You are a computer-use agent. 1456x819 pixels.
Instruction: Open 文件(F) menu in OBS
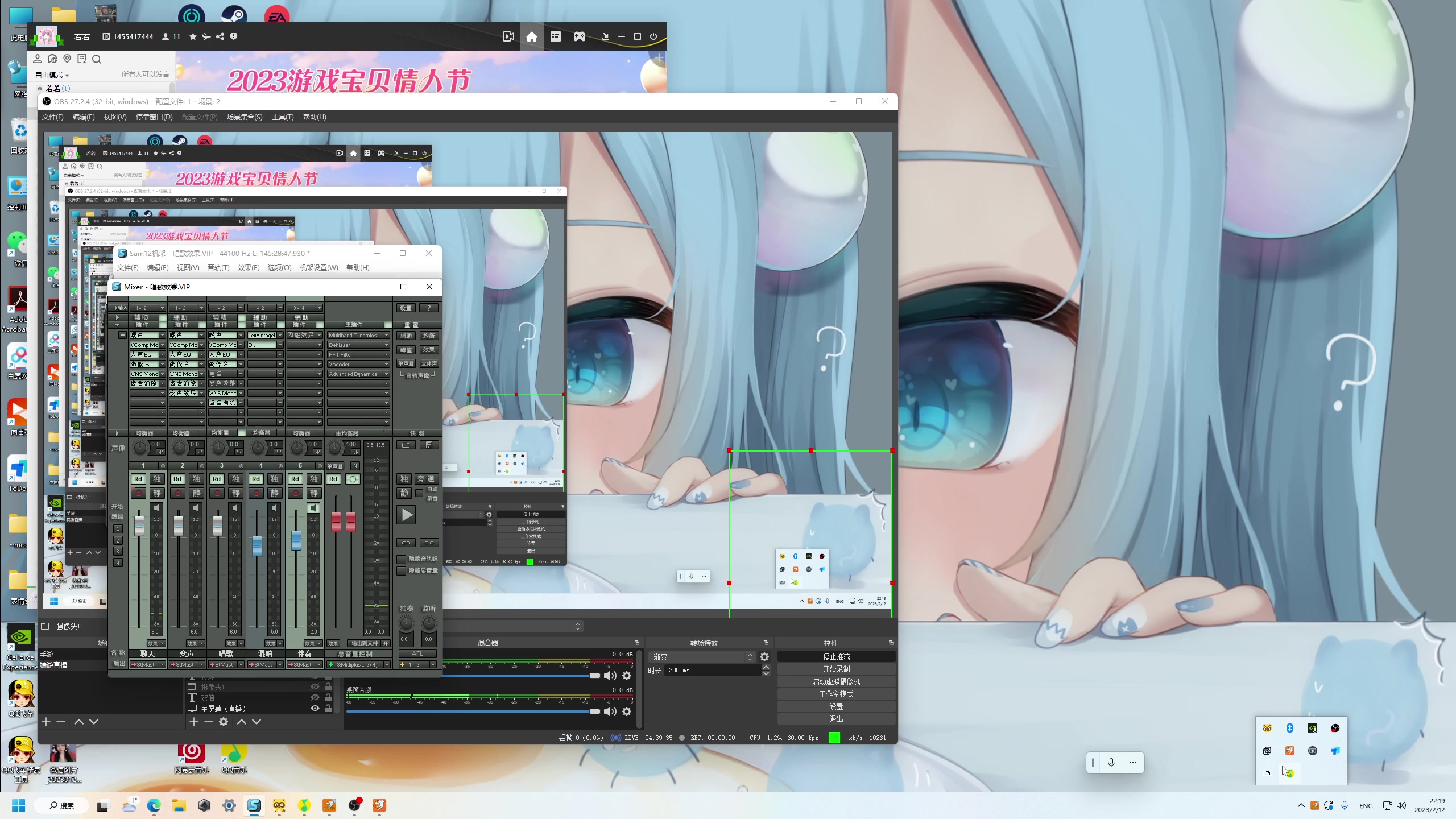click(52, 117)
